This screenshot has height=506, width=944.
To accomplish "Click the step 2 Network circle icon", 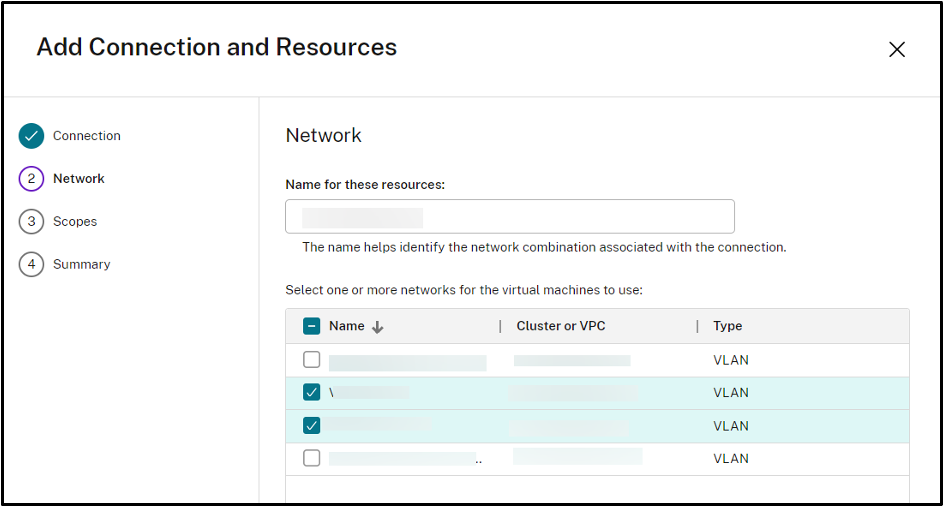I will 31,179.
